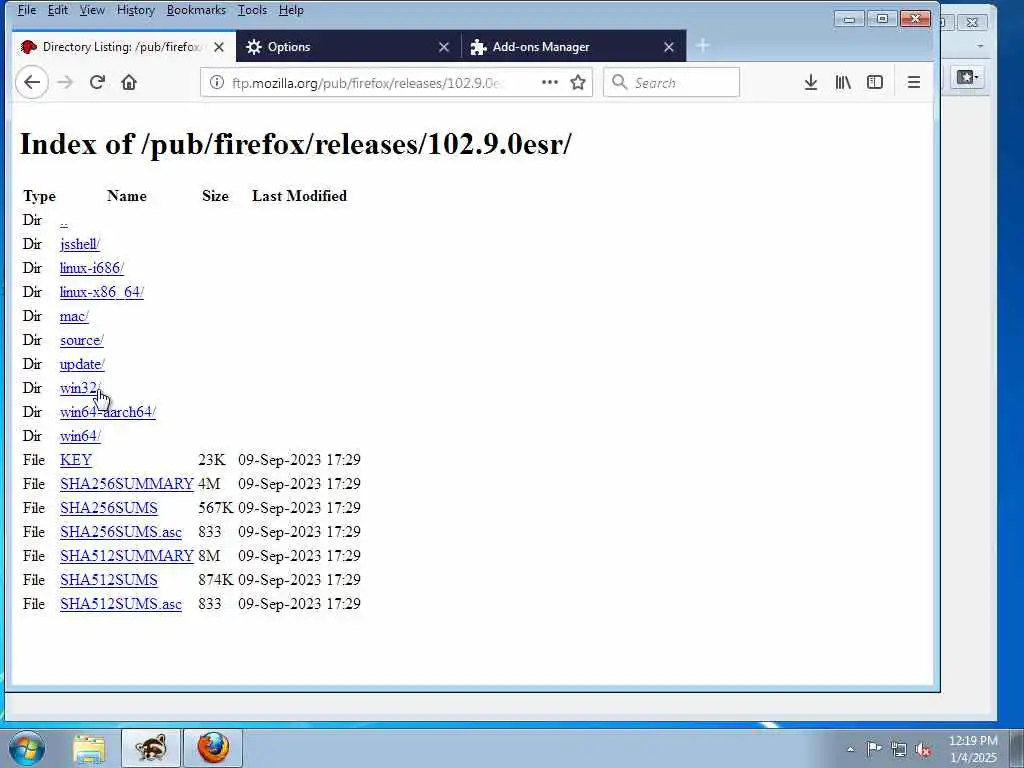The image size is (1024, 768).
Task: Open network tray icon
Action: tap(899, 749)
